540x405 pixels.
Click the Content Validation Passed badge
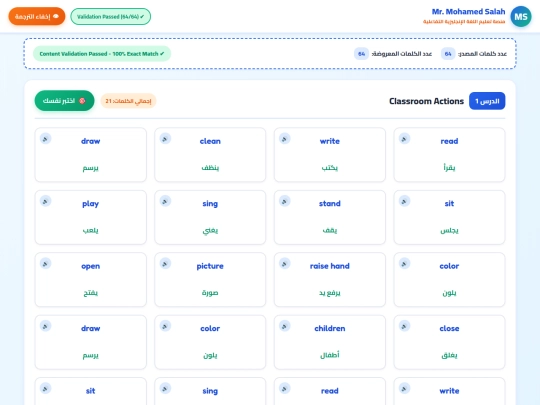(102, 54)
